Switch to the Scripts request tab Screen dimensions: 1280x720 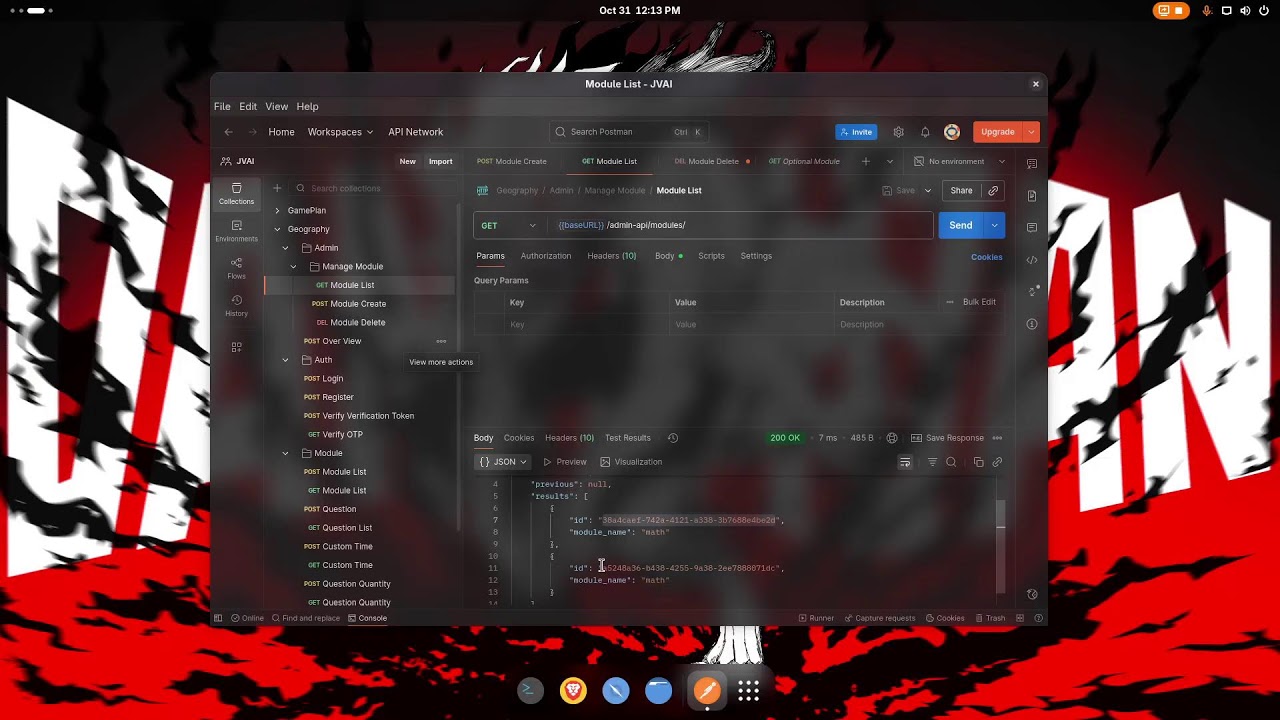click(711, 256)
